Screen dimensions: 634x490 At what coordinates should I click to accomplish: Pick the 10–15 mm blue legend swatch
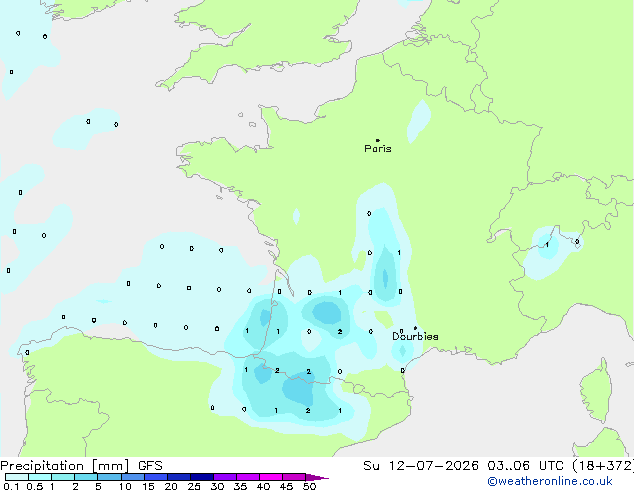(133, 477)
